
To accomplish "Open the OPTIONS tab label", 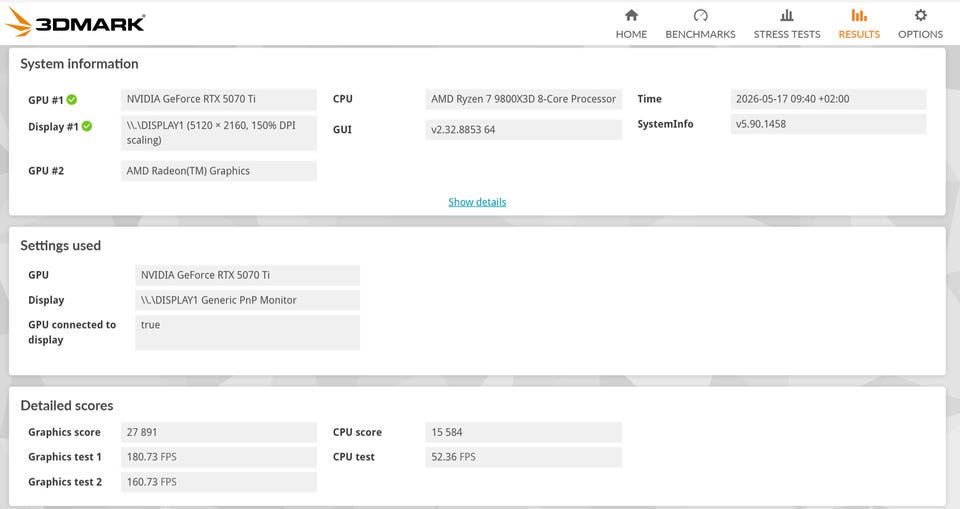I will coord(920,34).
